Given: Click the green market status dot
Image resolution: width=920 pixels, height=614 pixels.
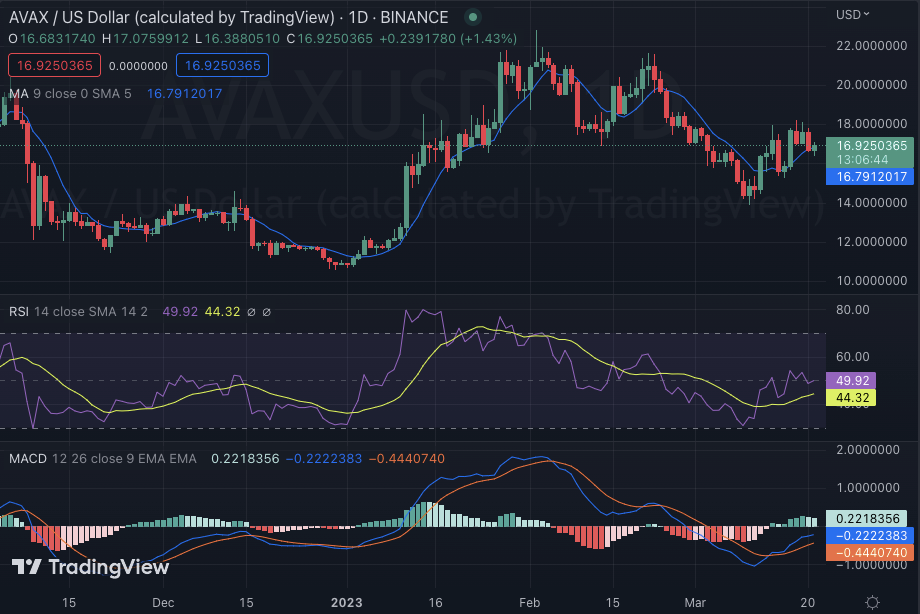Looking at the screenshot, I should pyautogui.click(x=472, y=17).
